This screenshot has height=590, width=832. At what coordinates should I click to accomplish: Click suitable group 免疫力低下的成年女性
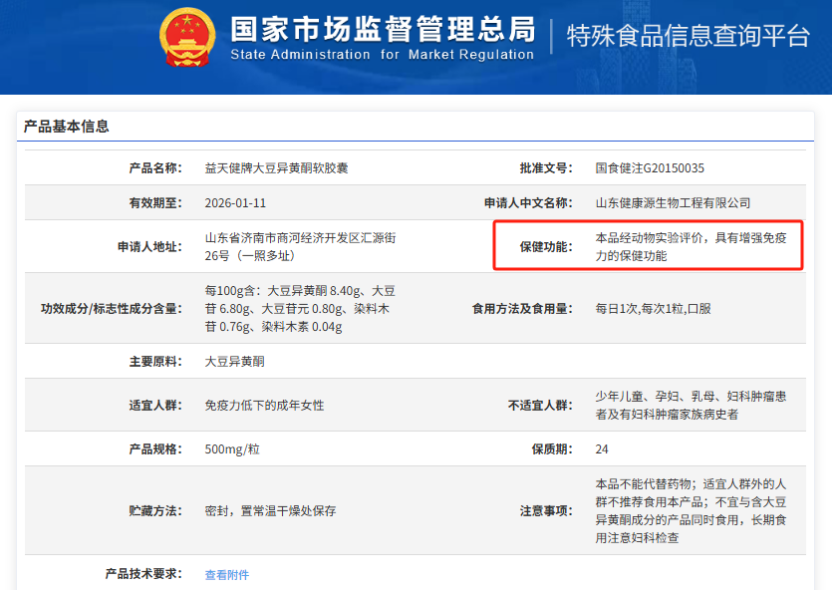click(x=264, y=405)
